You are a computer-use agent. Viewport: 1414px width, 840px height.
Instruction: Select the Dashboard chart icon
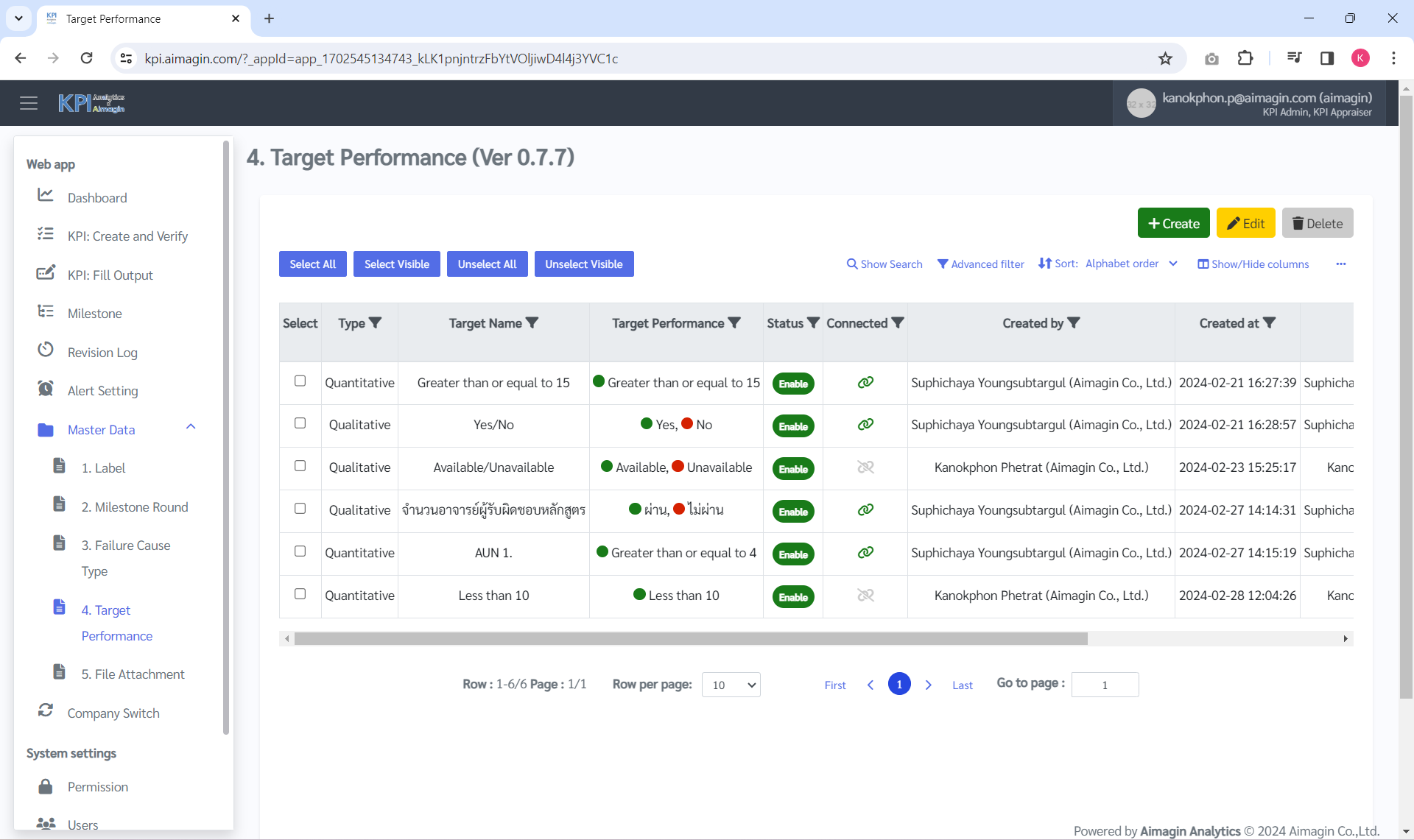[46, 194]
